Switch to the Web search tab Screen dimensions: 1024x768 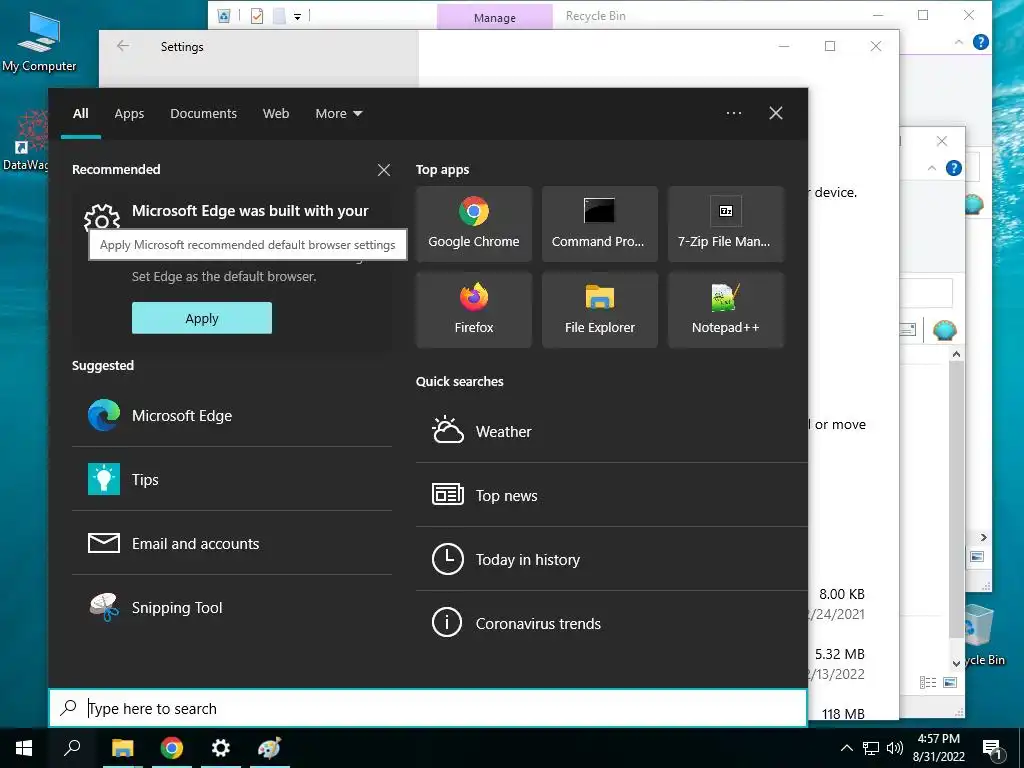point(276,114)
